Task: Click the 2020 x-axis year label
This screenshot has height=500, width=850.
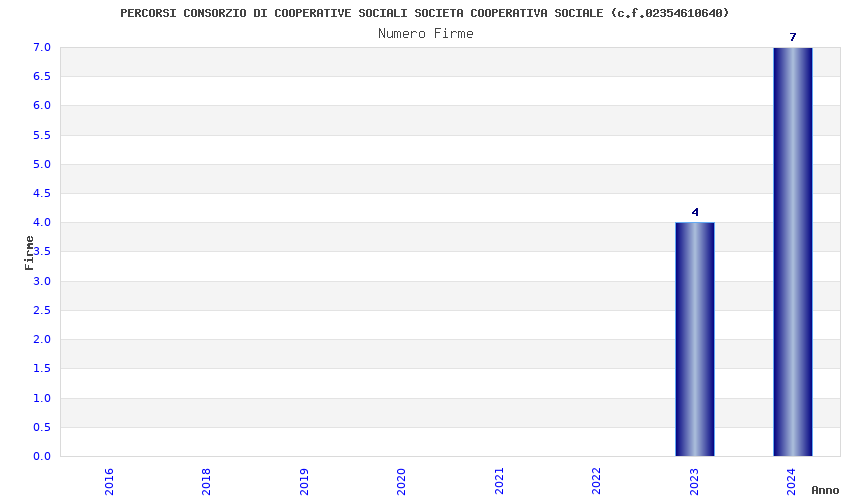Action: pyautogui.click(x=401, y=482)
